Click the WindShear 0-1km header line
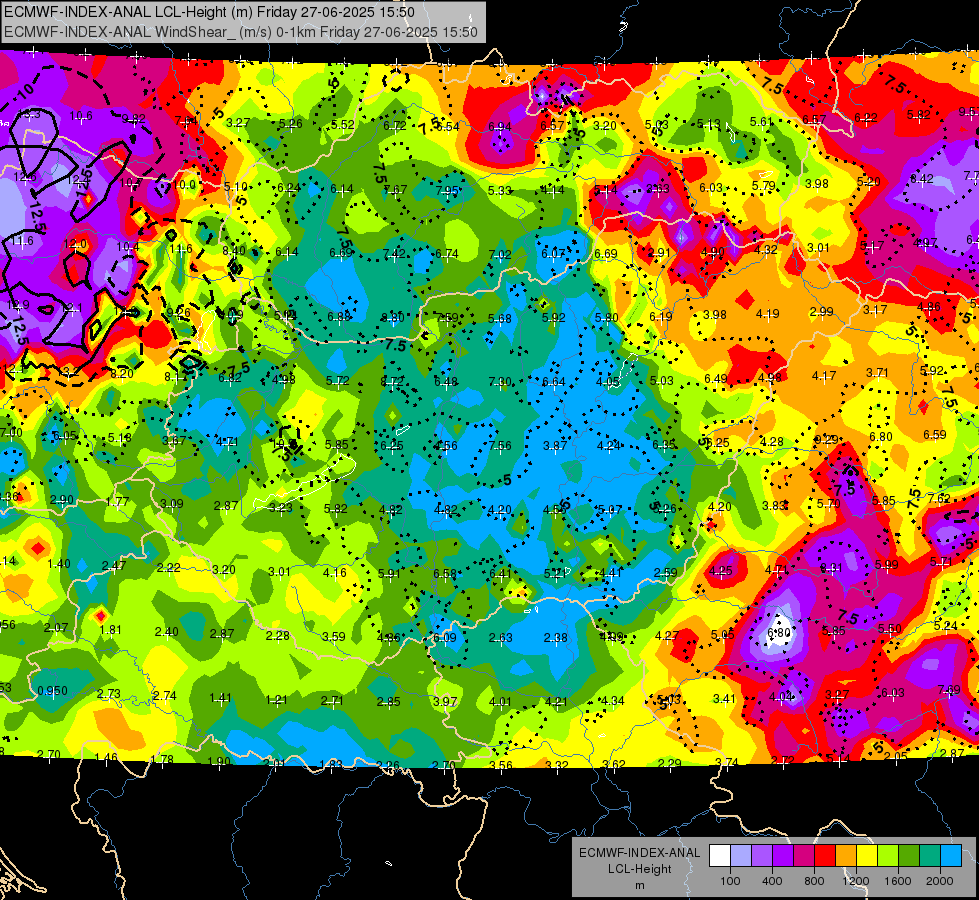The height and width of the screenshot is (900, 979). pyautogui.click(x=240, y=32)
